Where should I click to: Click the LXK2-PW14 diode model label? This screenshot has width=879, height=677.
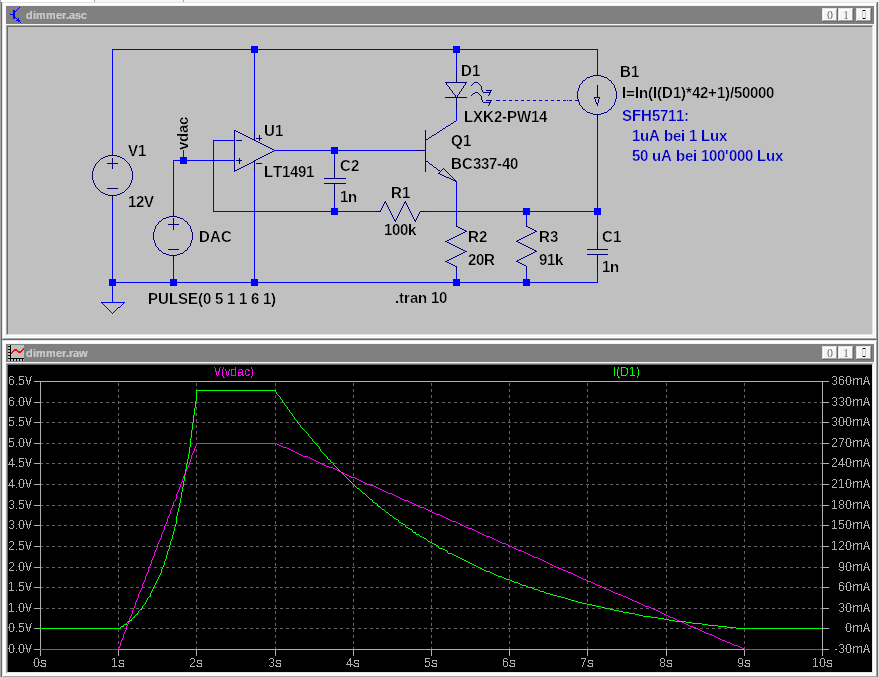click(505, 117)
